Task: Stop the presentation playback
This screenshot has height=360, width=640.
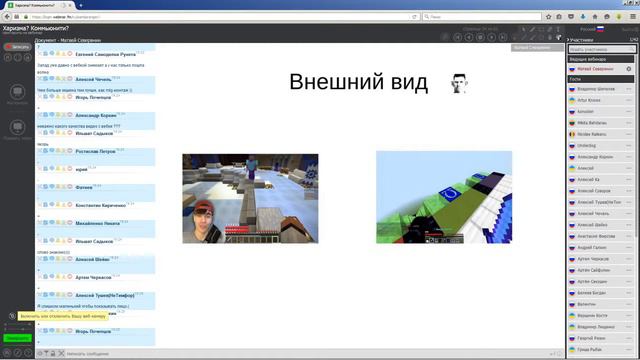Action: click(x=480, y=37)
